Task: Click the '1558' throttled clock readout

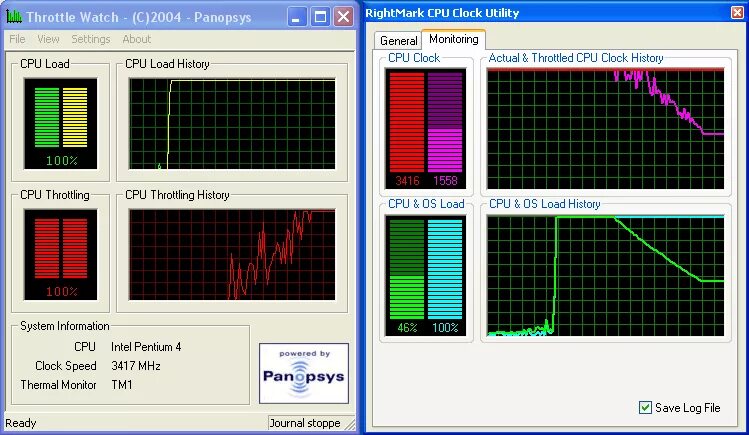Action: [x=445, y=180]
